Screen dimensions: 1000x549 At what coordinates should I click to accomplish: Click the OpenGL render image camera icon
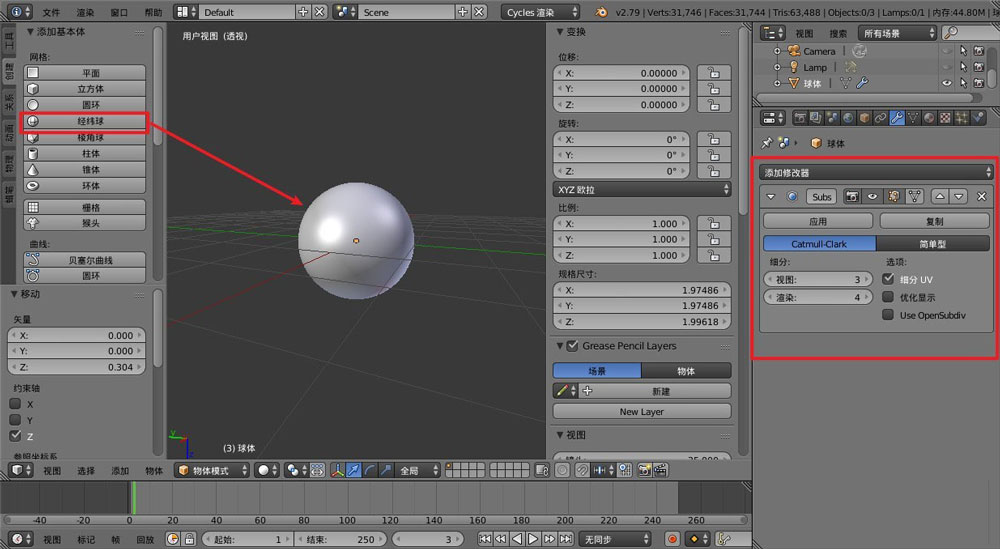(x=645, y=471)
